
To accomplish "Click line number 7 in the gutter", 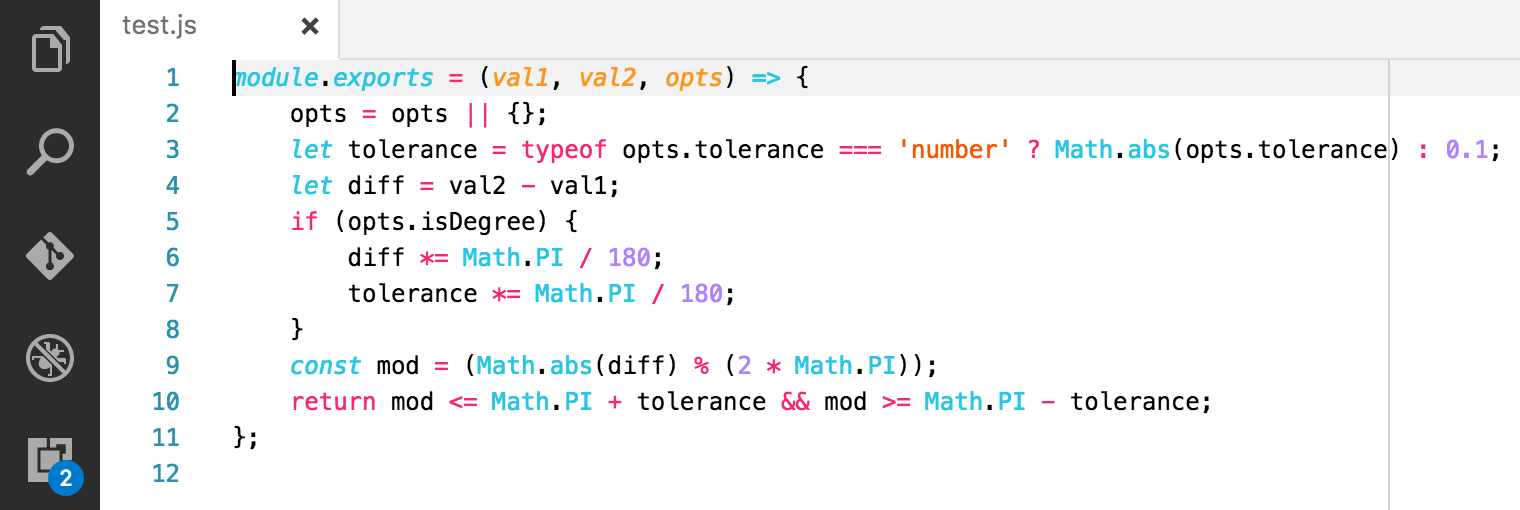I will click(x=172, y=294).
